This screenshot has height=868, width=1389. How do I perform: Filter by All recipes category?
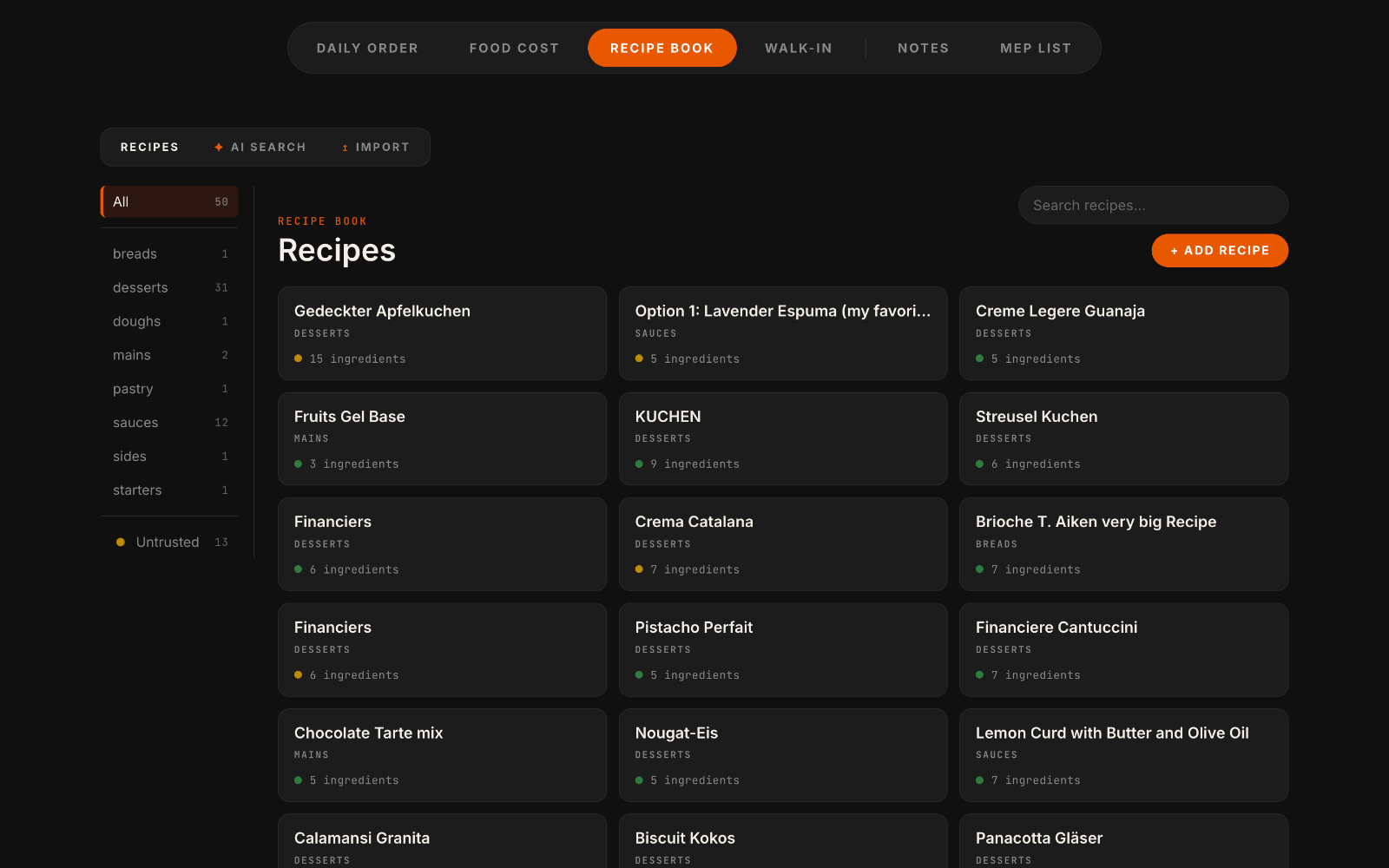[x=170, y=201]
